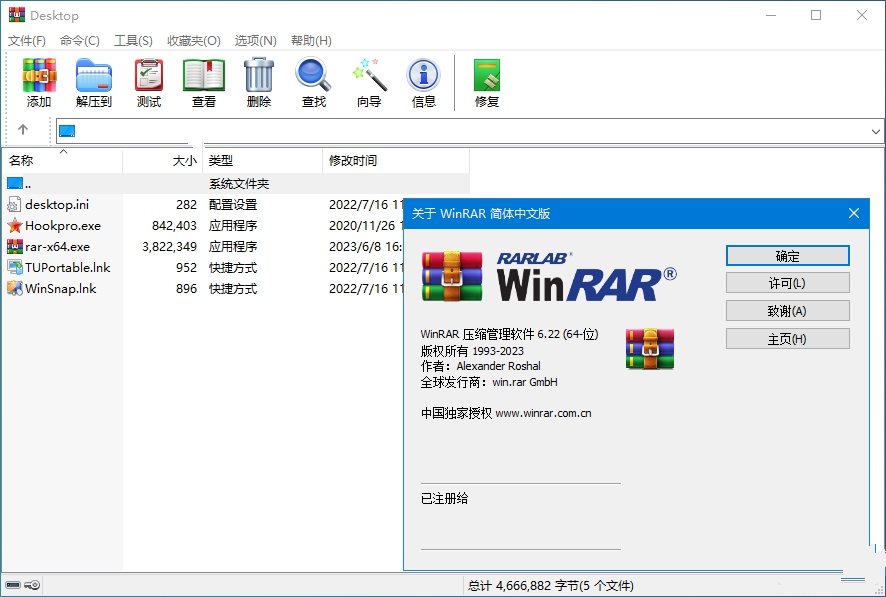The width and height of the screenshot is (886, 597).
Task: Click the 修复 (Repair) toolbar icon
Action: click(x=487, y=75)
